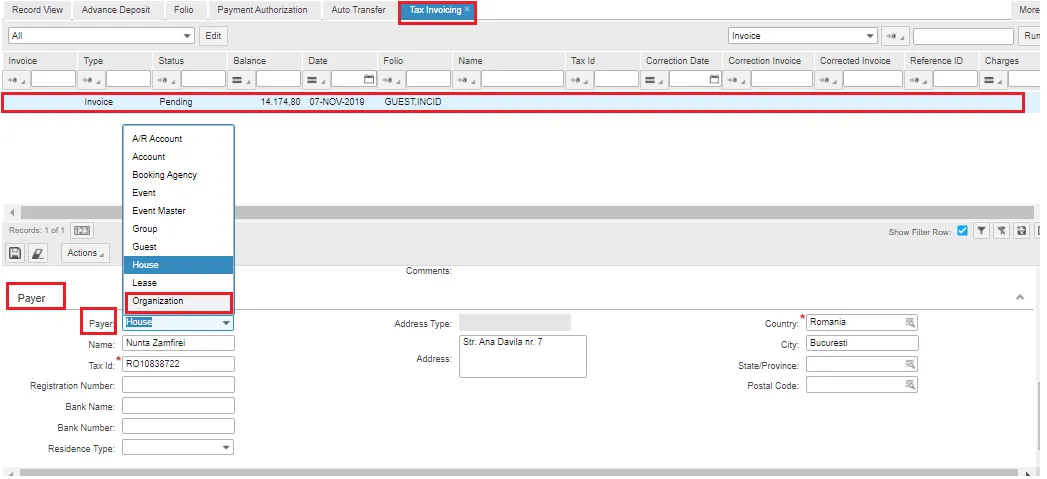
Task: Click the Name column filter input
Action: tap(522, 79)
